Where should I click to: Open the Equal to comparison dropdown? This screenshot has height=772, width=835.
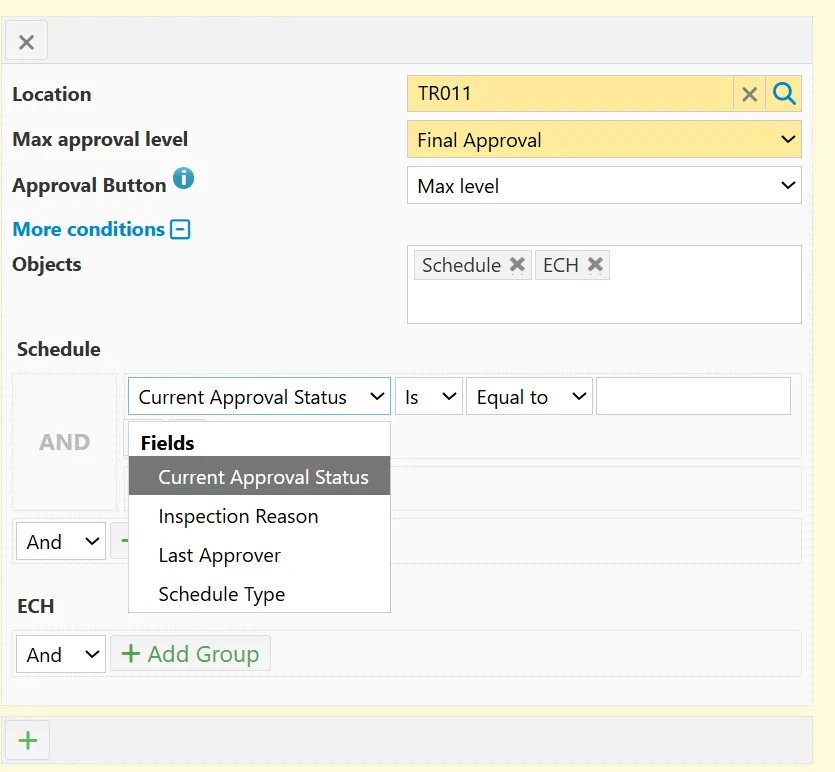(x=529, y=397)
